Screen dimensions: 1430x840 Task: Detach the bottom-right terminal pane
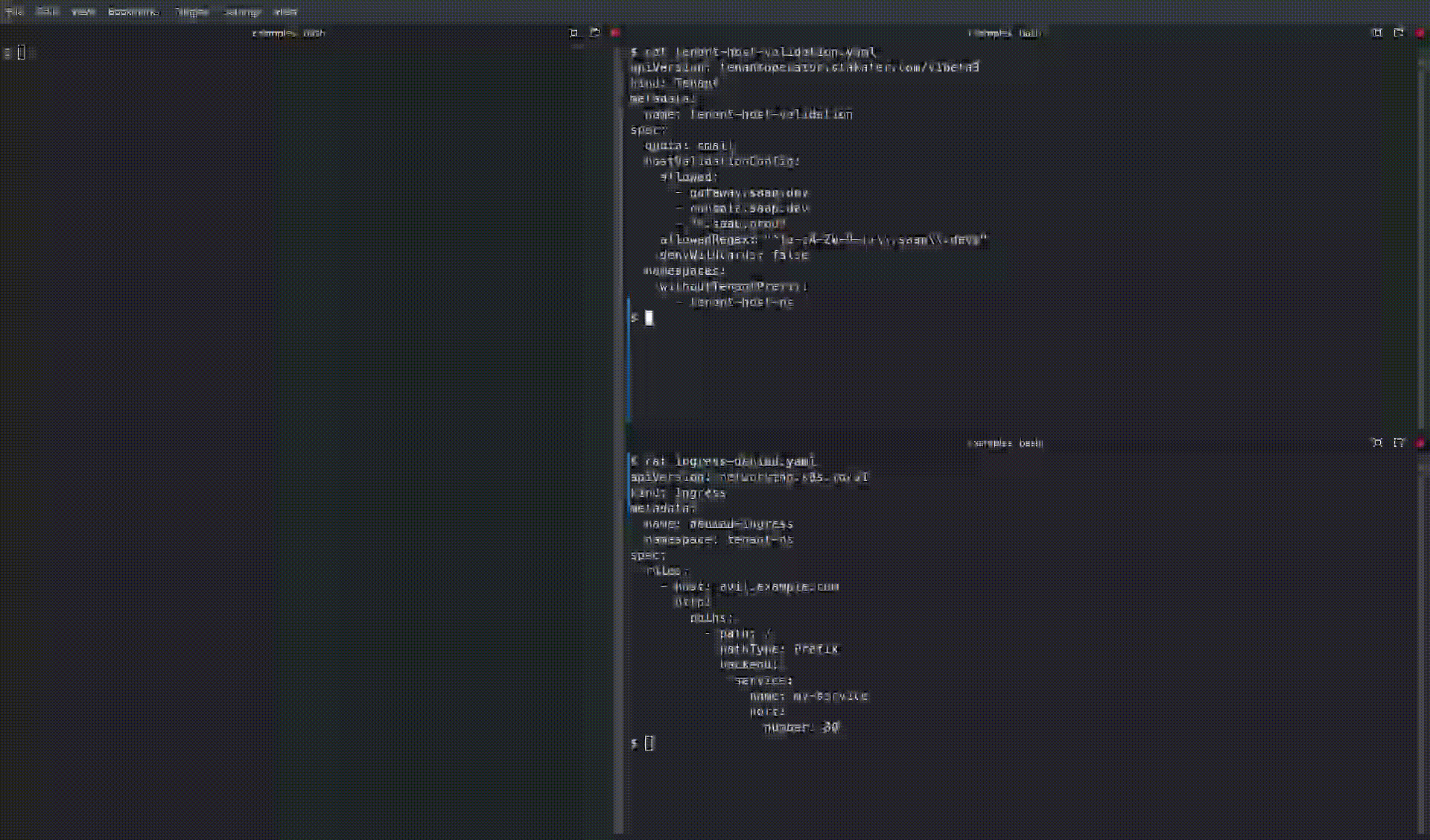point(1399,442)
